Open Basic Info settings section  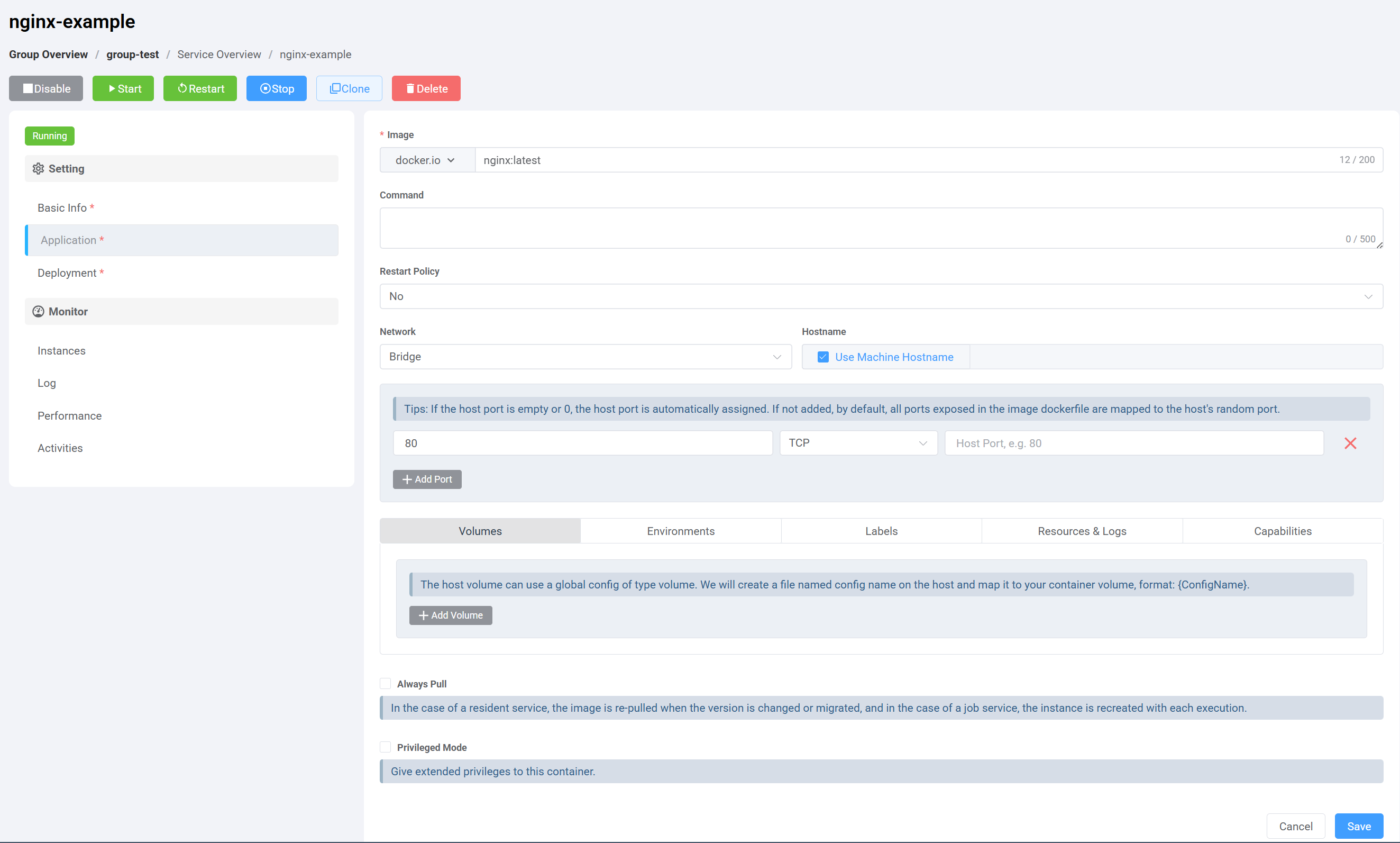pyautogui.click(x=181, y=208)
